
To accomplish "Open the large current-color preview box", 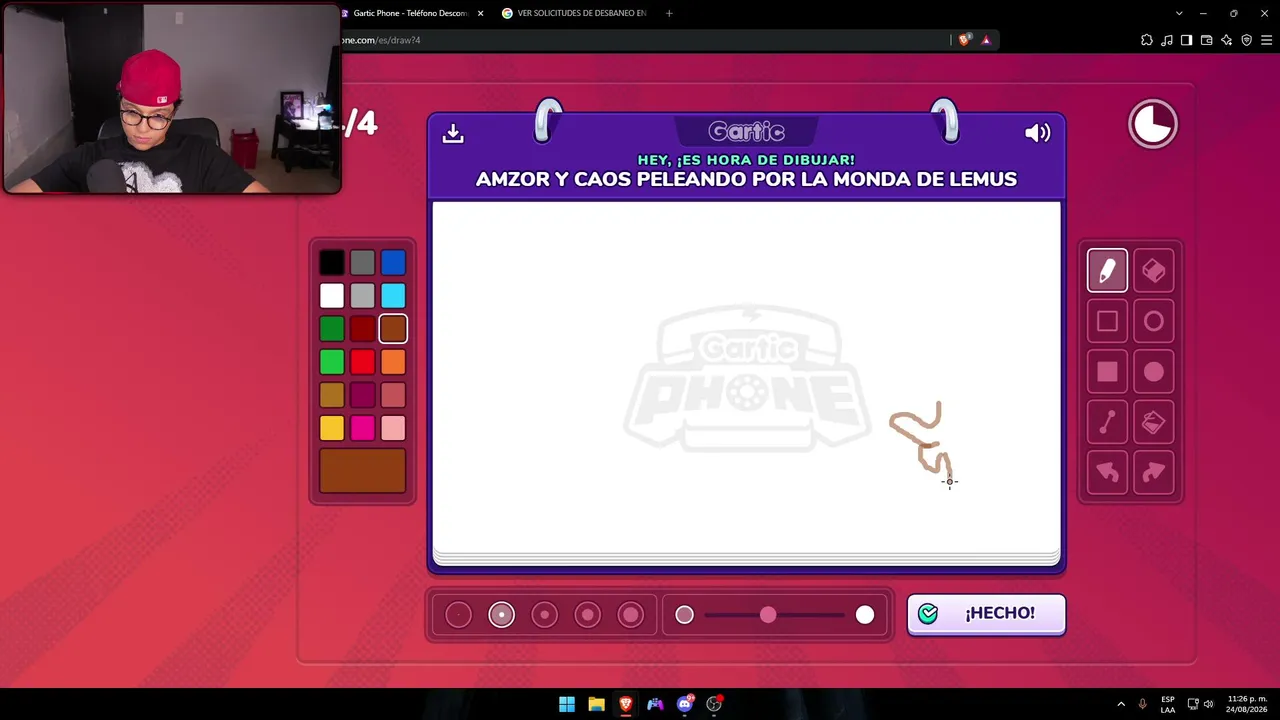I will pos(362,471).
